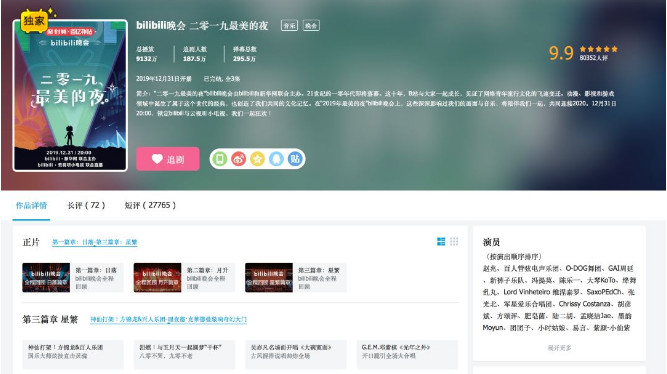Screen dimensions: 667x374
Task: Click the 80352人评 rating count
Action: click(594, 58)
